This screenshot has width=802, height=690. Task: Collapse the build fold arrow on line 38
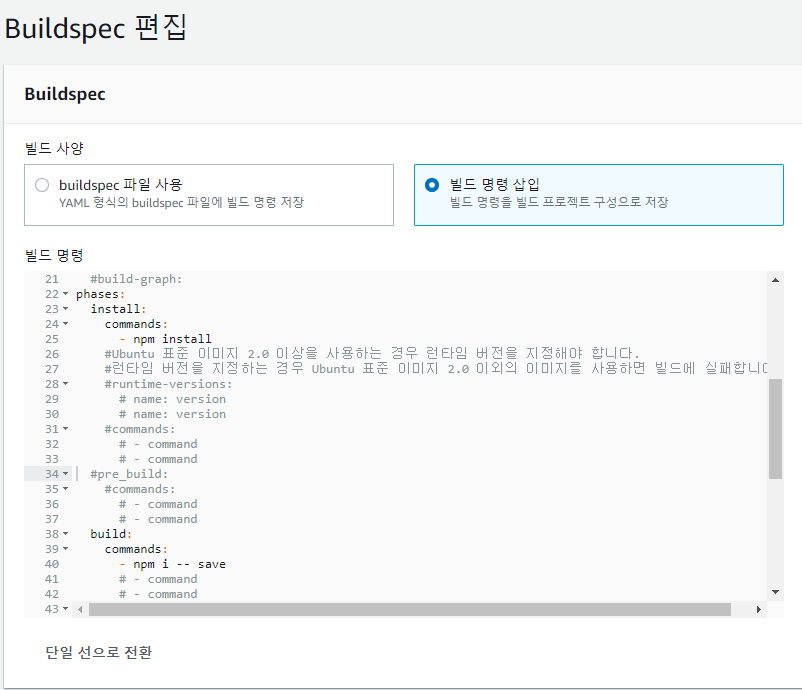click(x=65, y=534)
